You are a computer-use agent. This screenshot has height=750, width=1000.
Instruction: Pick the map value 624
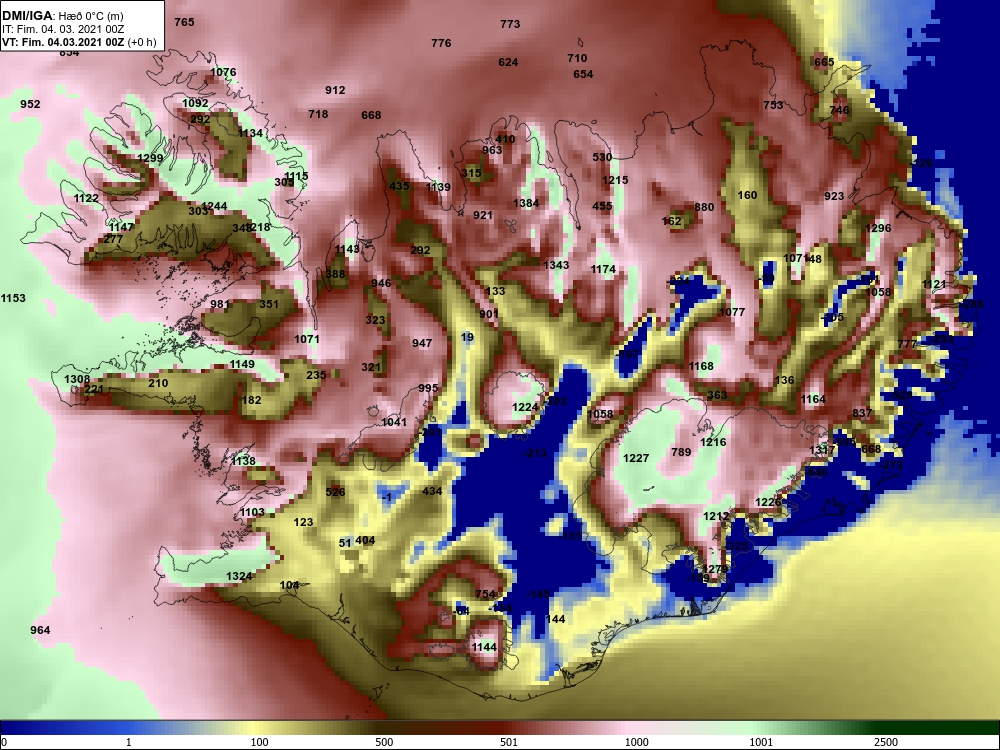pyautogui.click(x=508, y=62)
